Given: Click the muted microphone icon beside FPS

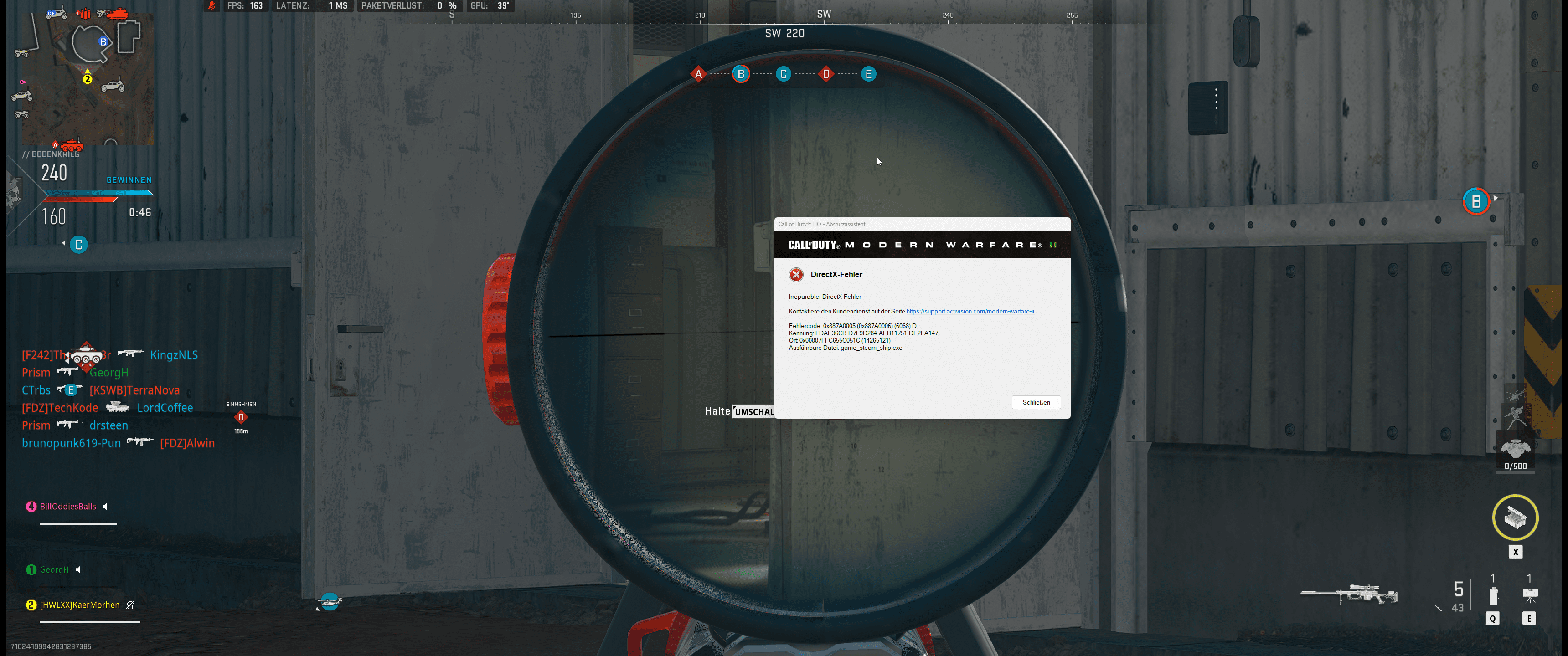Looking at the screenshot, I should tap(211, 6).
